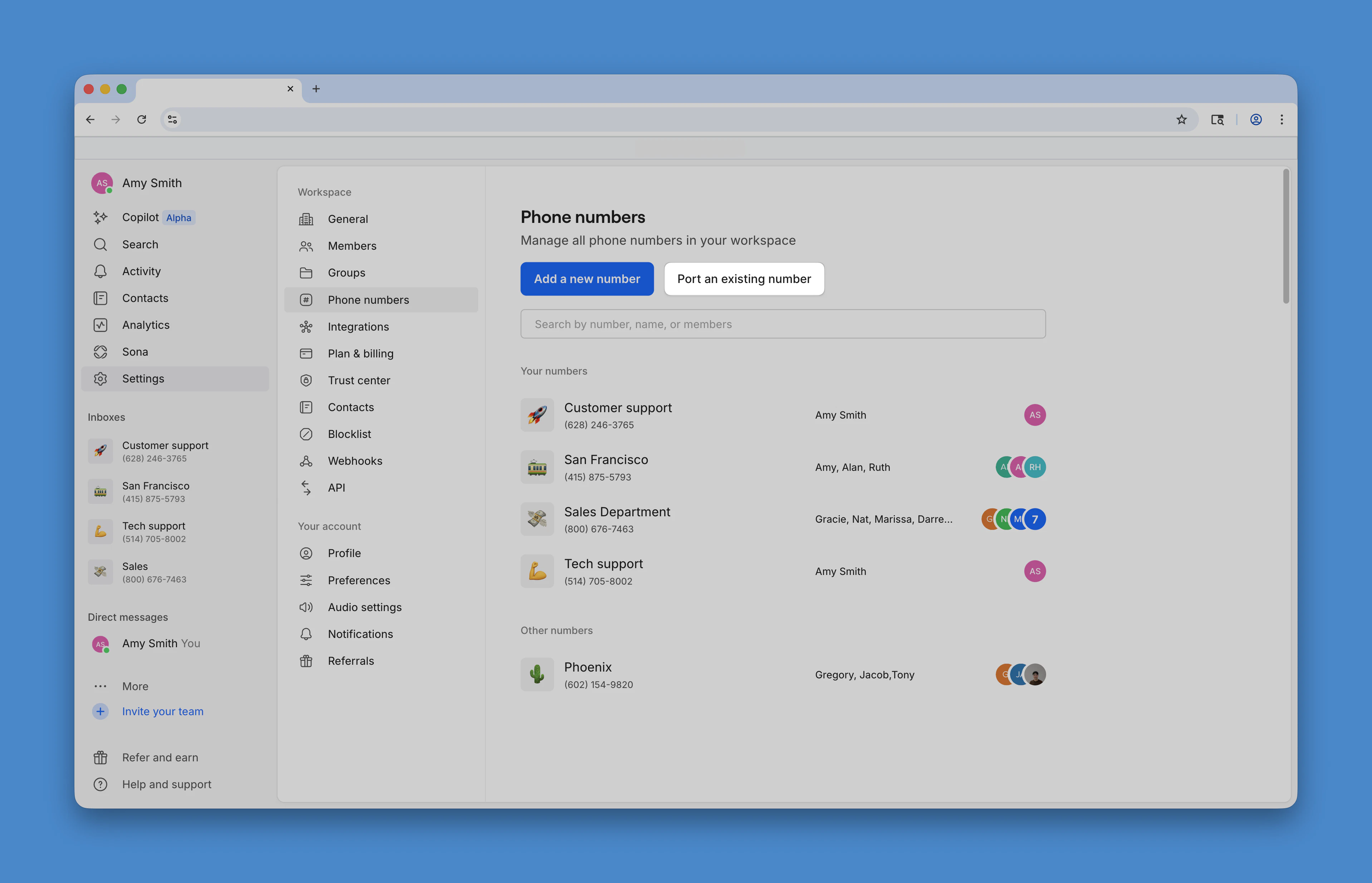Click the Members people icon

[x=306, y=246]
